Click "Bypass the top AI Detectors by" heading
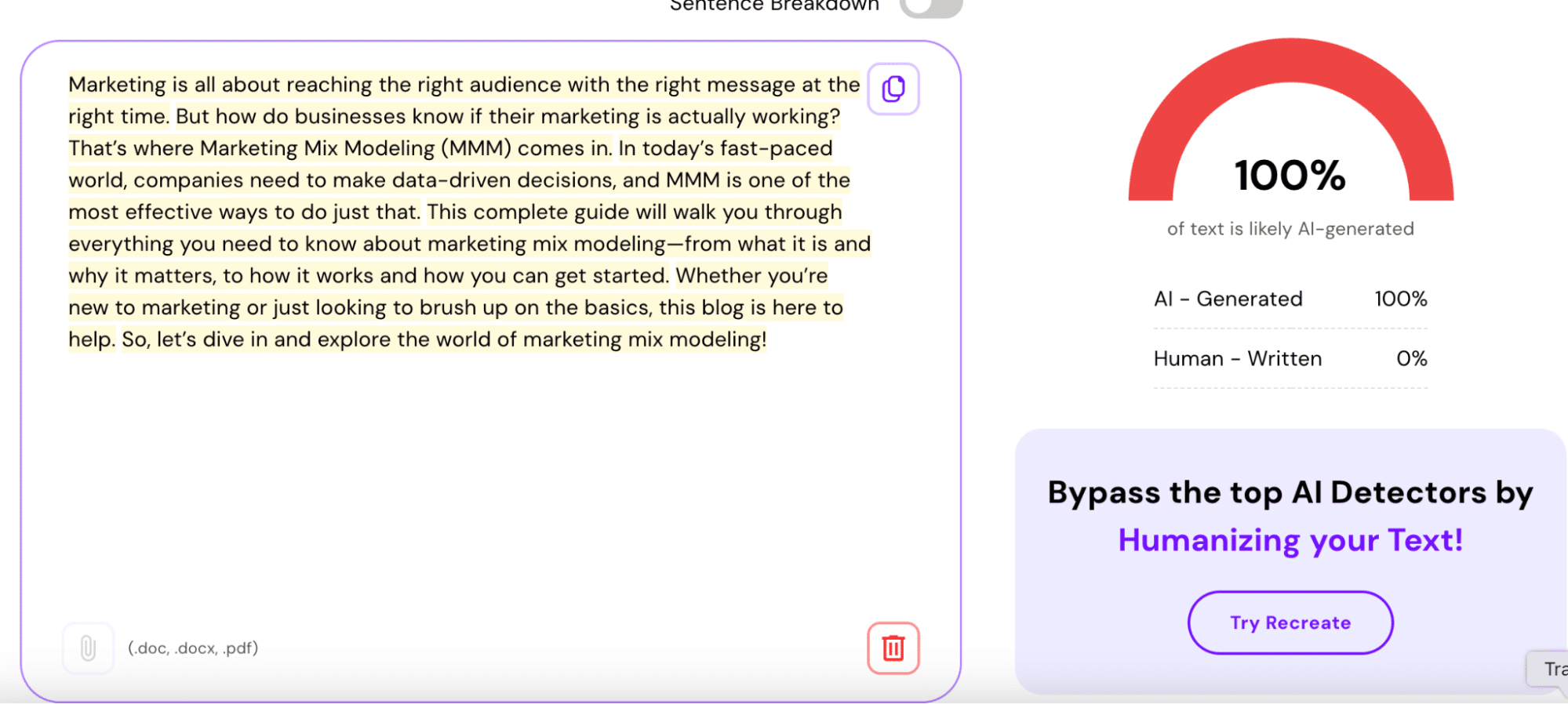Screen dimensions: 1568x704 coord(1290,493)
